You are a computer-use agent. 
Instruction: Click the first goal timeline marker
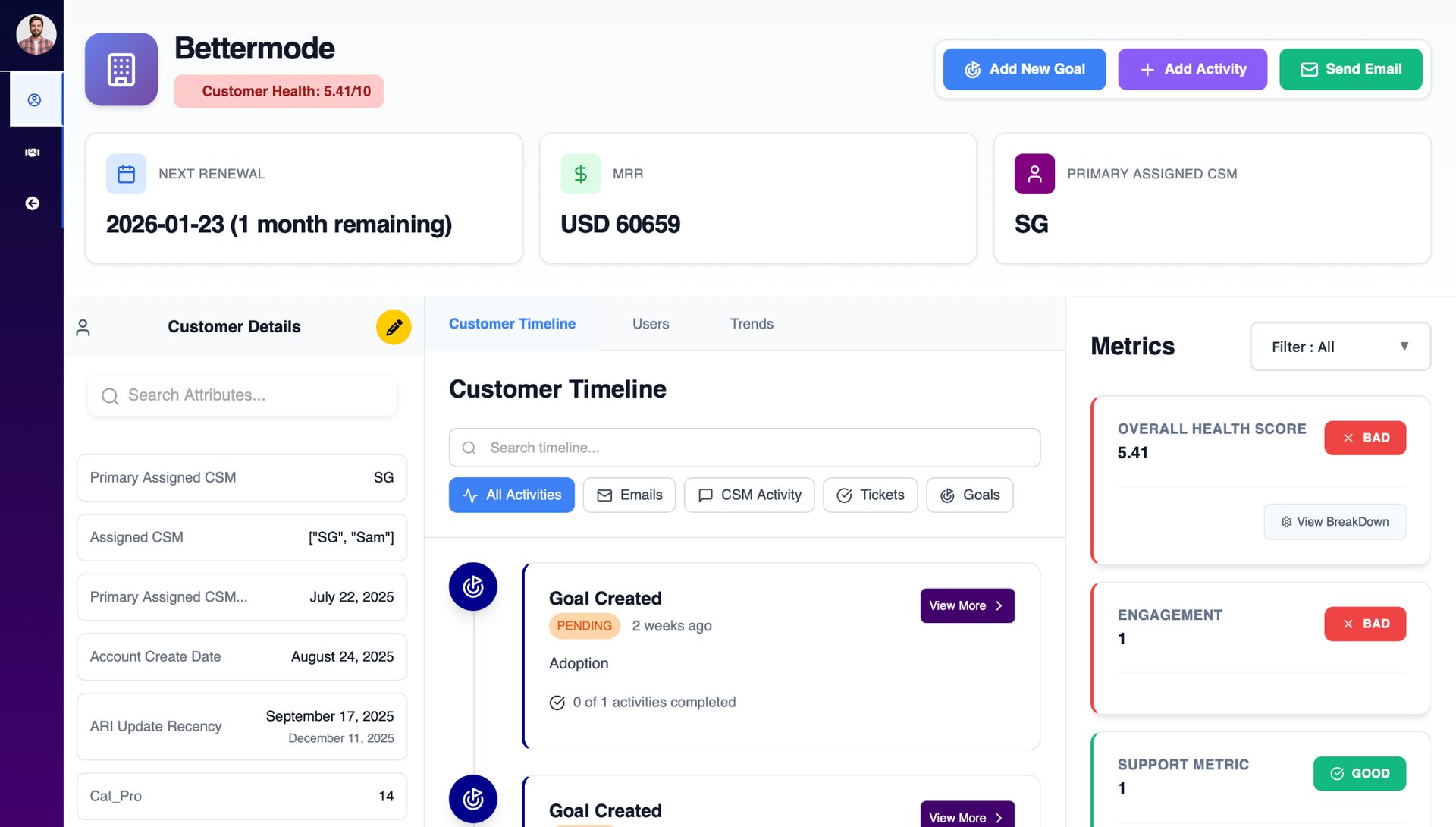pos(472,586)
